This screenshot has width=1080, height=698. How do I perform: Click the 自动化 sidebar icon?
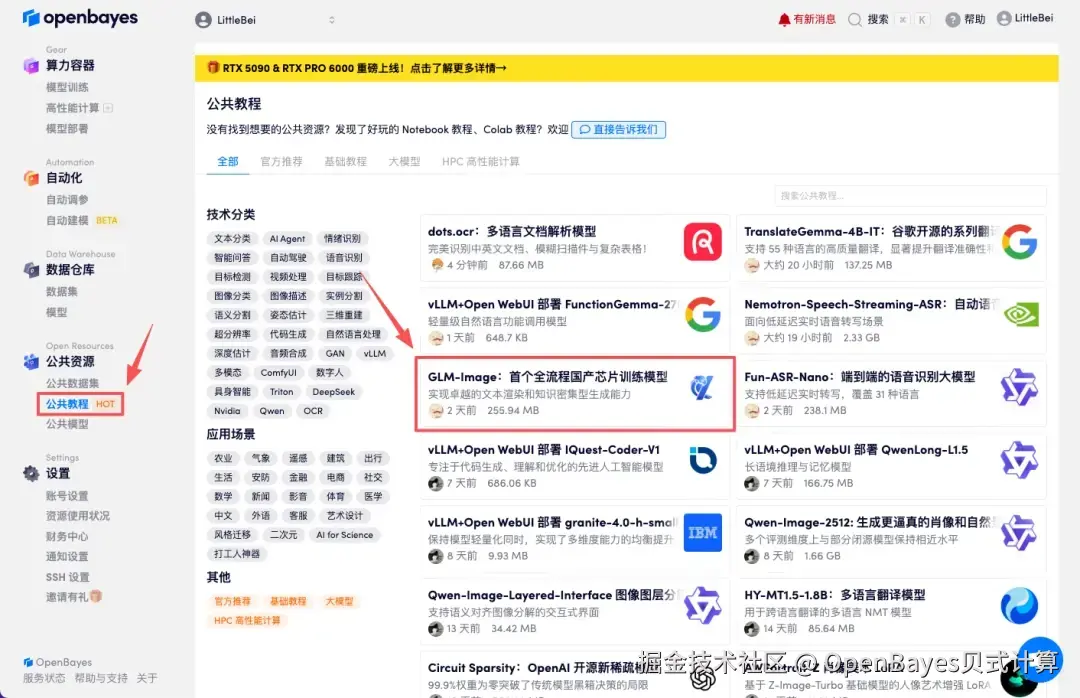(x=31, y=178)
